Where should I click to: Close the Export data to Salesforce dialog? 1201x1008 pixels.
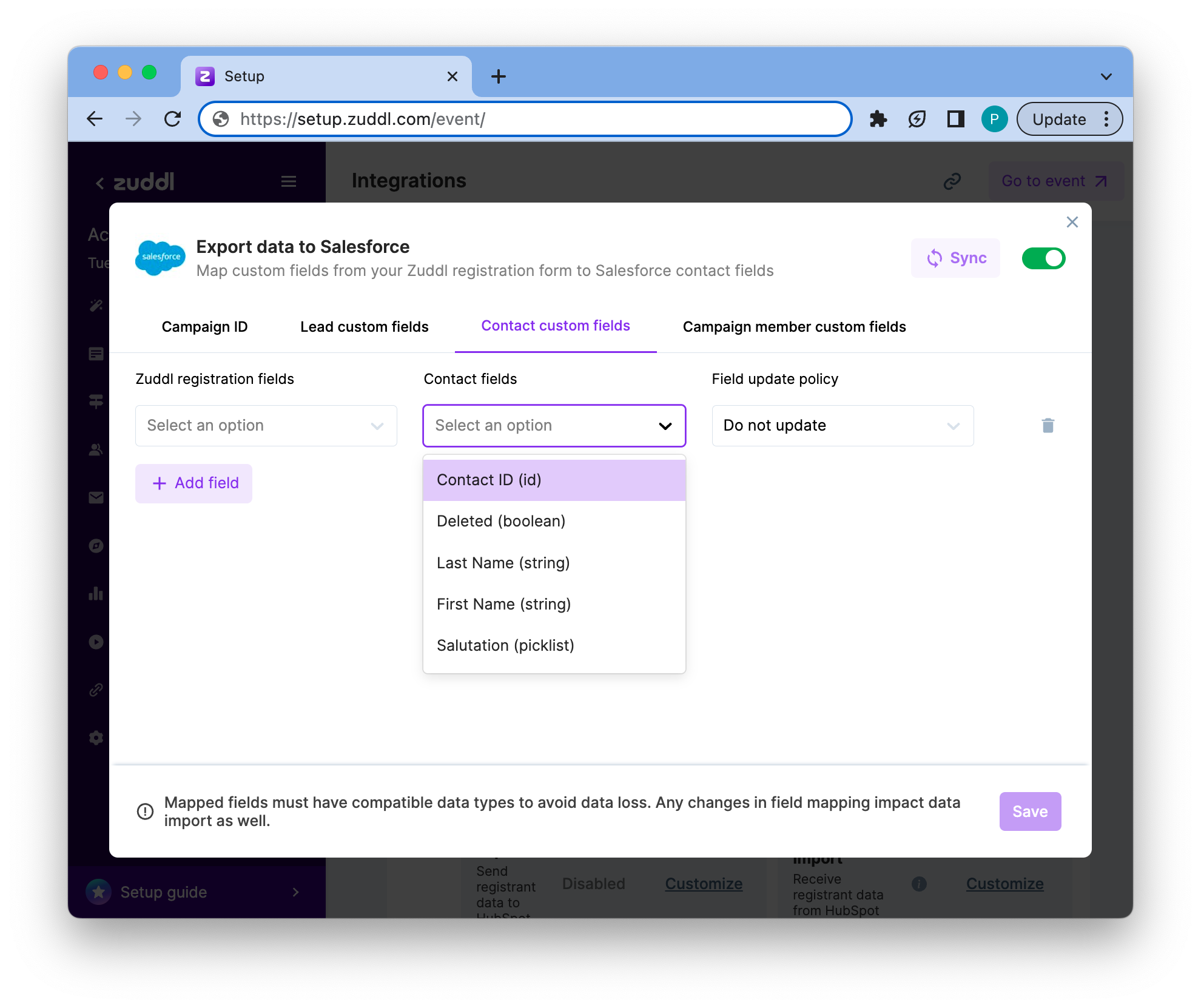click(x=1072, y=222)
